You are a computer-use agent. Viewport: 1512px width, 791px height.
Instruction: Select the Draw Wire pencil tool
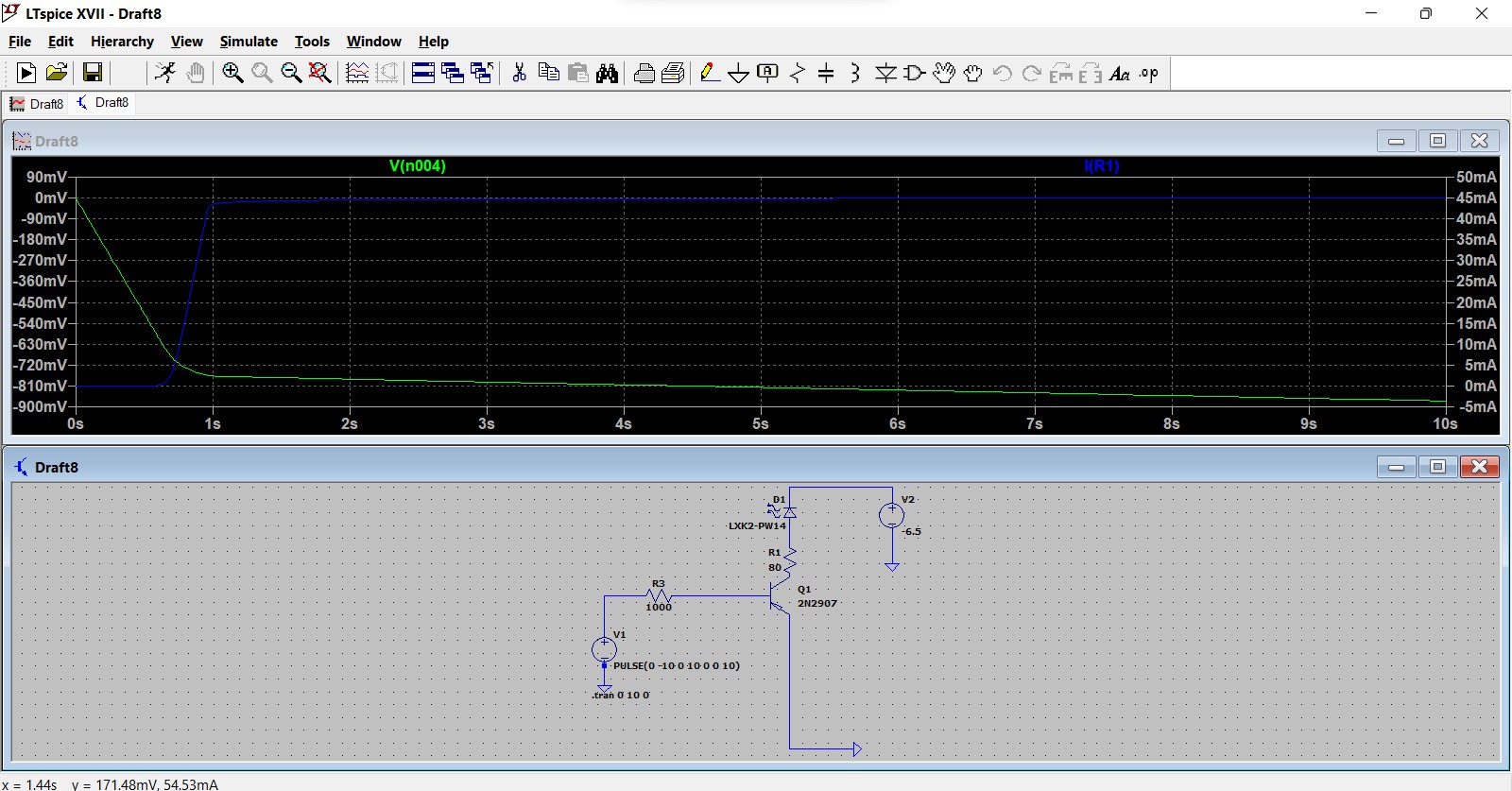point(710,73)
